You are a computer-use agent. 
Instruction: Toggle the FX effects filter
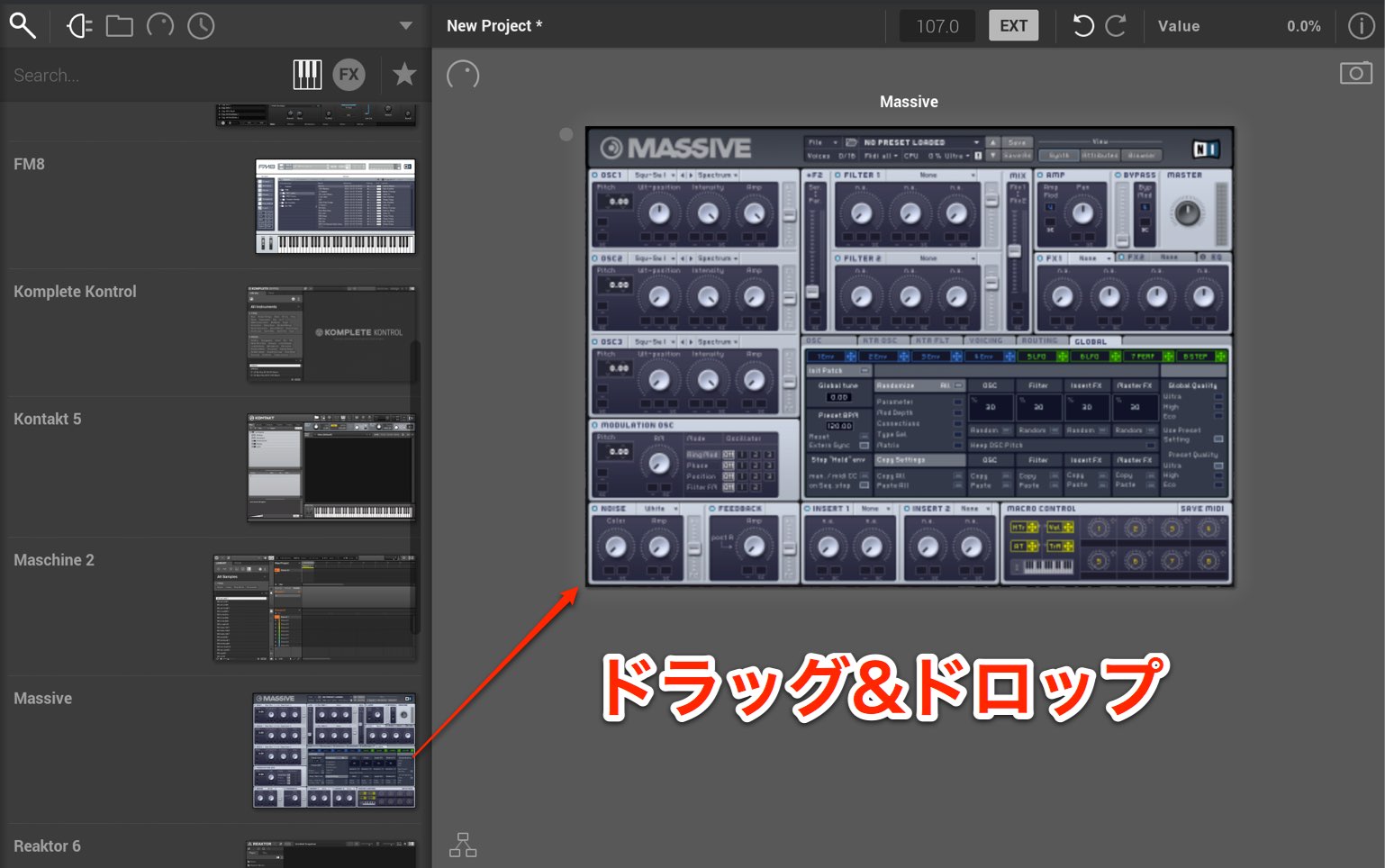(x=349, y=75)
